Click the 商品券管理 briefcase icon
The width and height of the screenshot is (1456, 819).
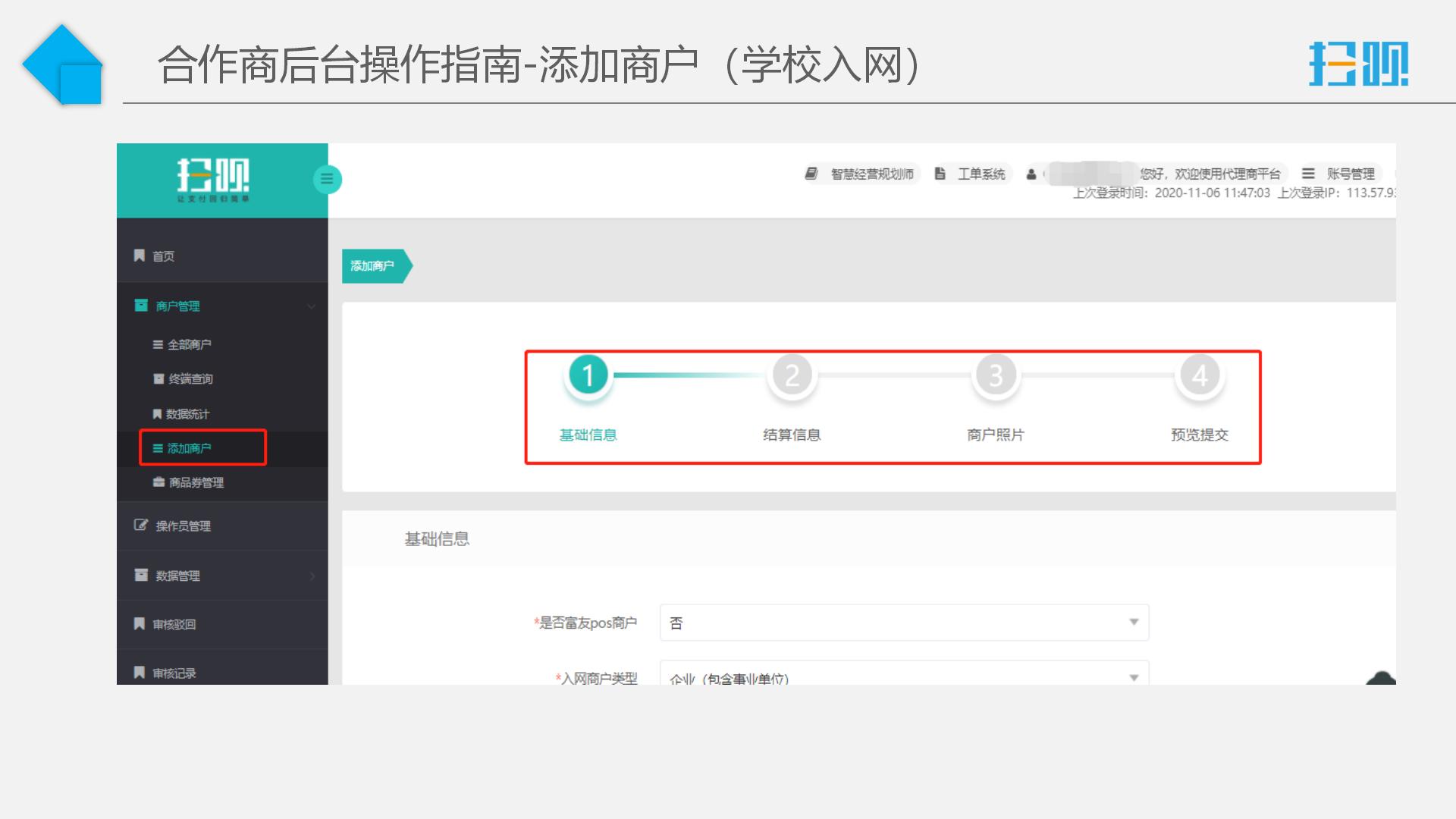pos(158,482)
